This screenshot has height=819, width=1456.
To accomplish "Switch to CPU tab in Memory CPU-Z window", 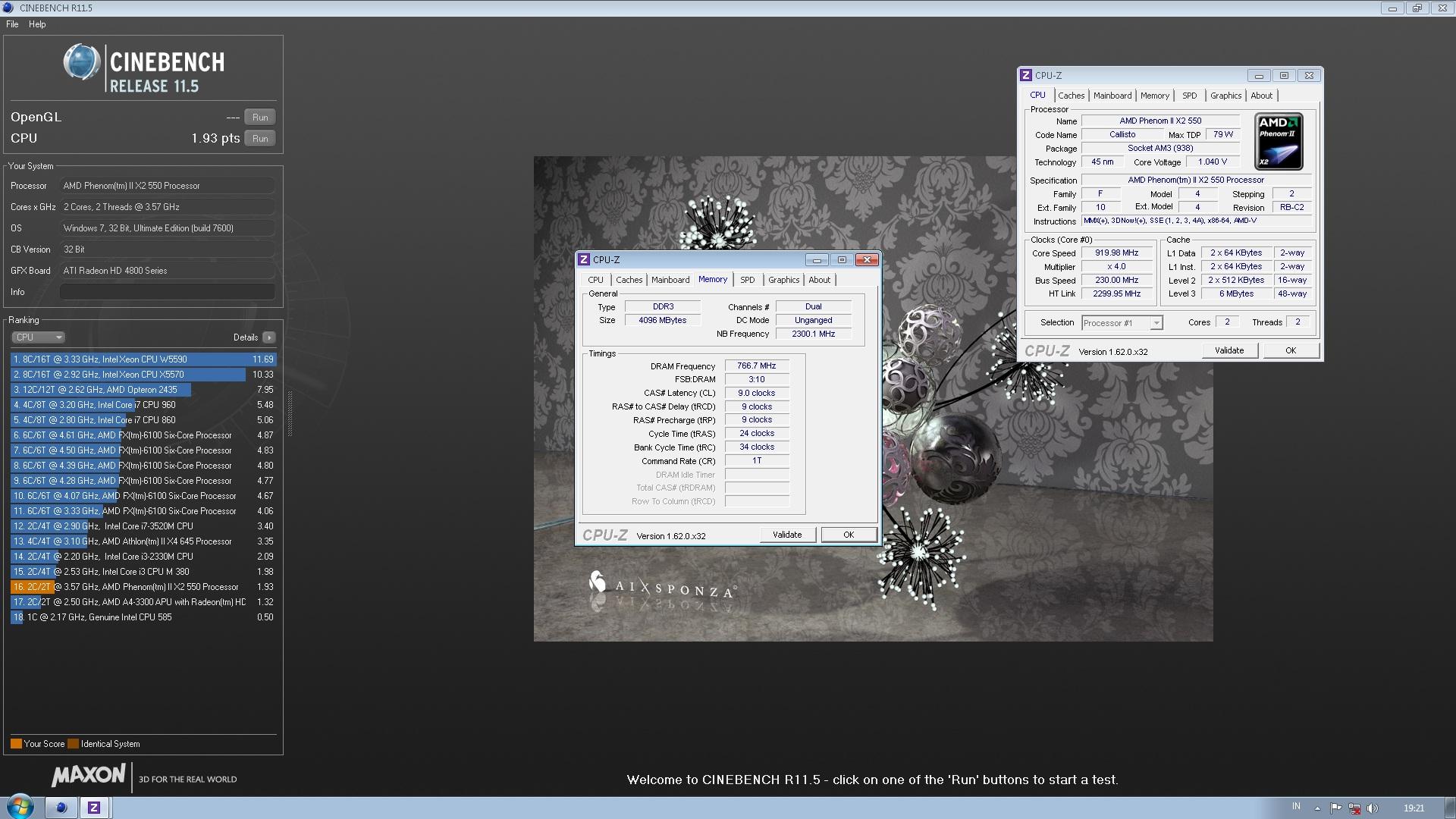I will click(596, 280).
